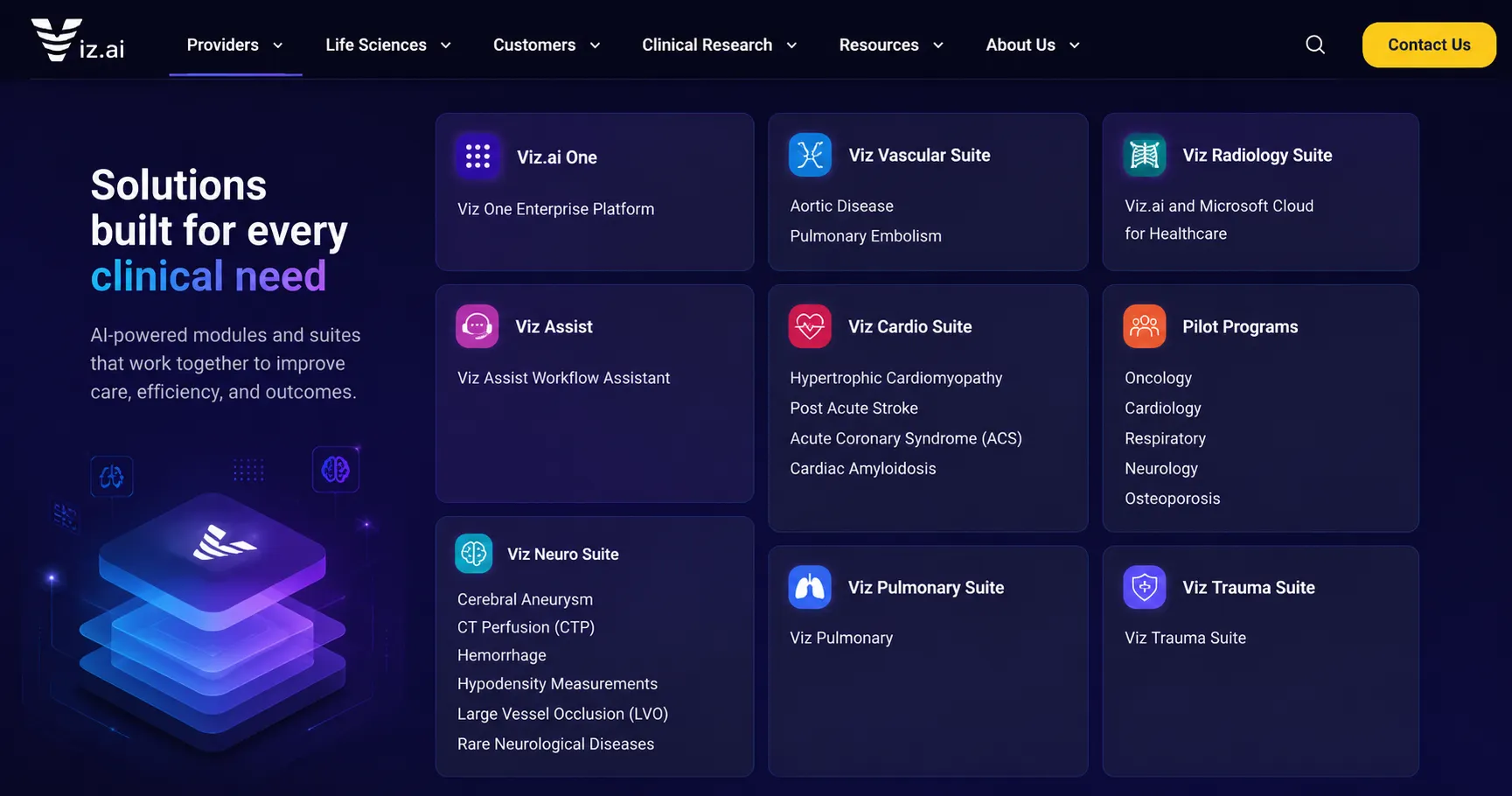Expand the Providers chevron
The height and width of the screenshot is (796, 1512).
278,45
